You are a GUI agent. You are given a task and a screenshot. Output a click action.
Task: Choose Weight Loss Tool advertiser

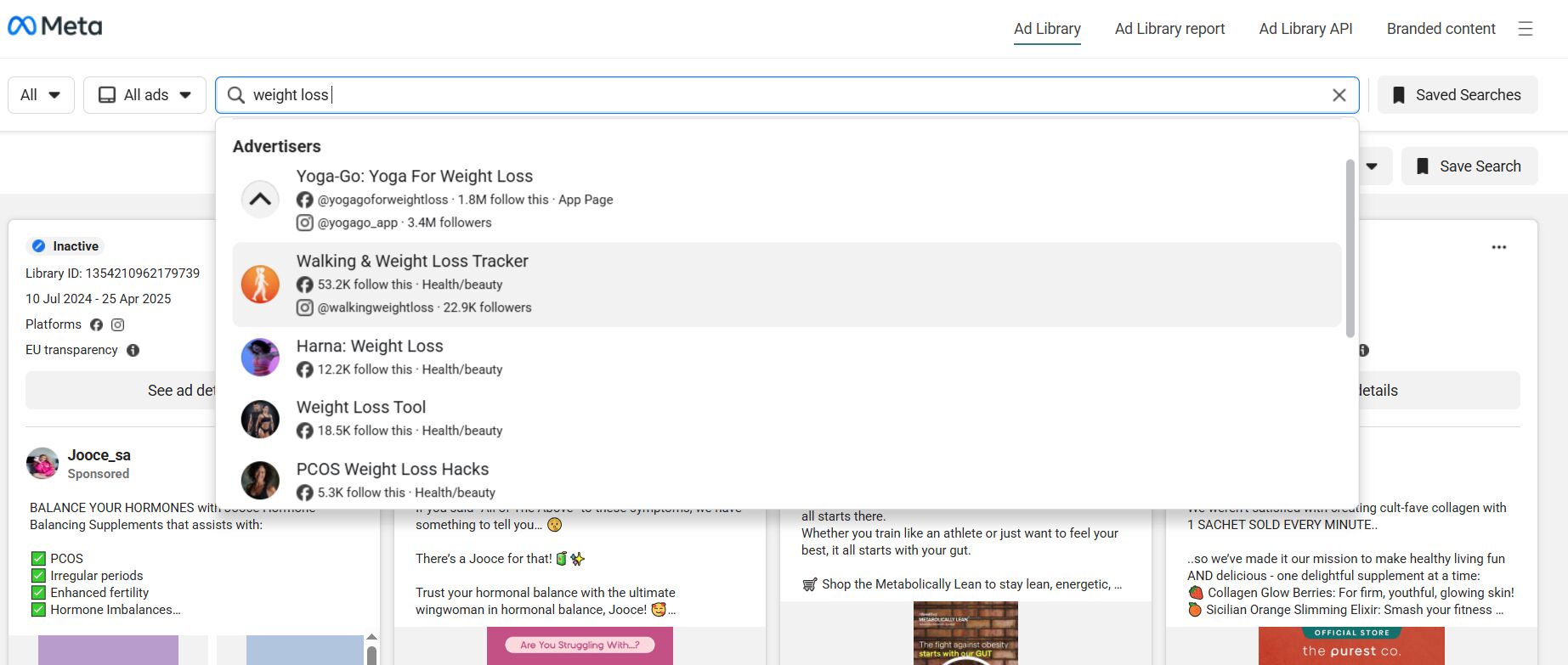click(x=787, y=419)
